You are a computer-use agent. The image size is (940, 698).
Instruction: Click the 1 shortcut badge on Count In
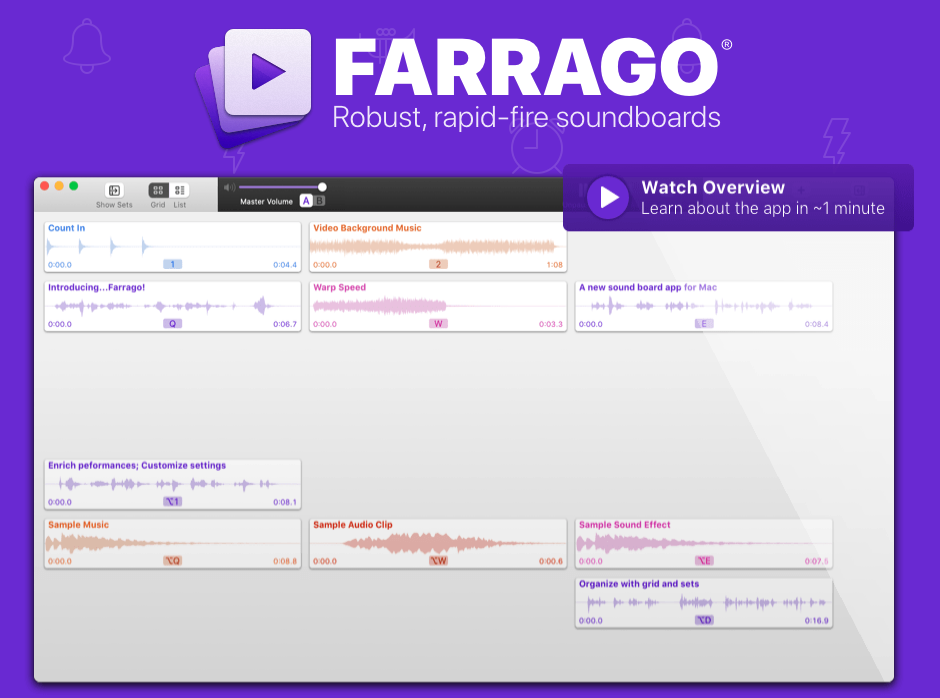pos(173,264)
